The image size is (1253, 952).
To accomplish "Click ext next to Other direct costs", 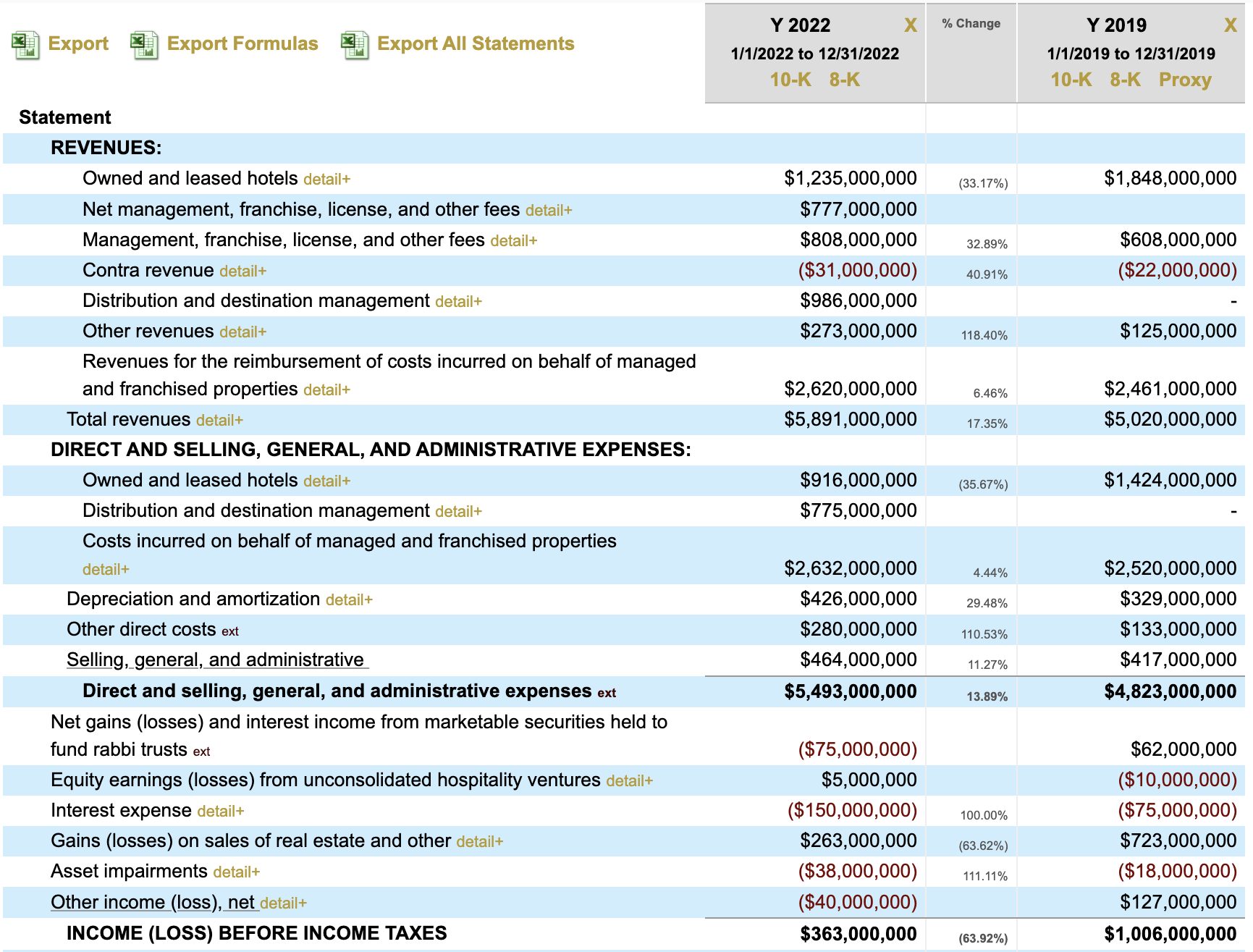I will point(230,631).
